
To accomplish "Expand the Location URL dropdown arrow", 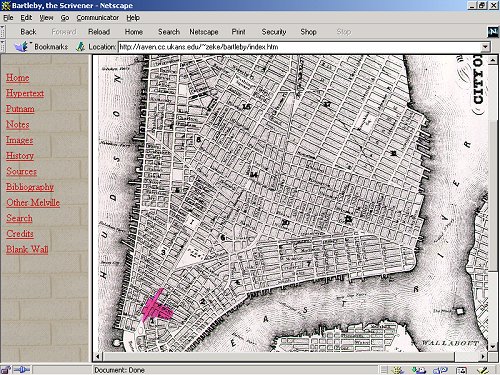I will click(x=485, y=47).
